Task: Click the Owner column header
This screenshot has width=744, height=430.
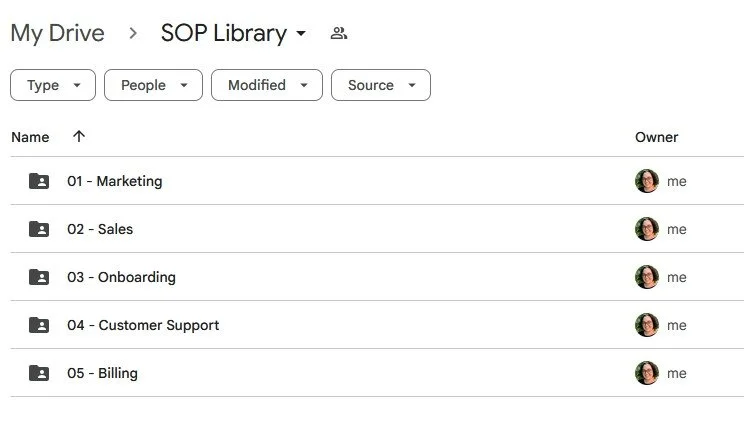Action: point(656,137)
